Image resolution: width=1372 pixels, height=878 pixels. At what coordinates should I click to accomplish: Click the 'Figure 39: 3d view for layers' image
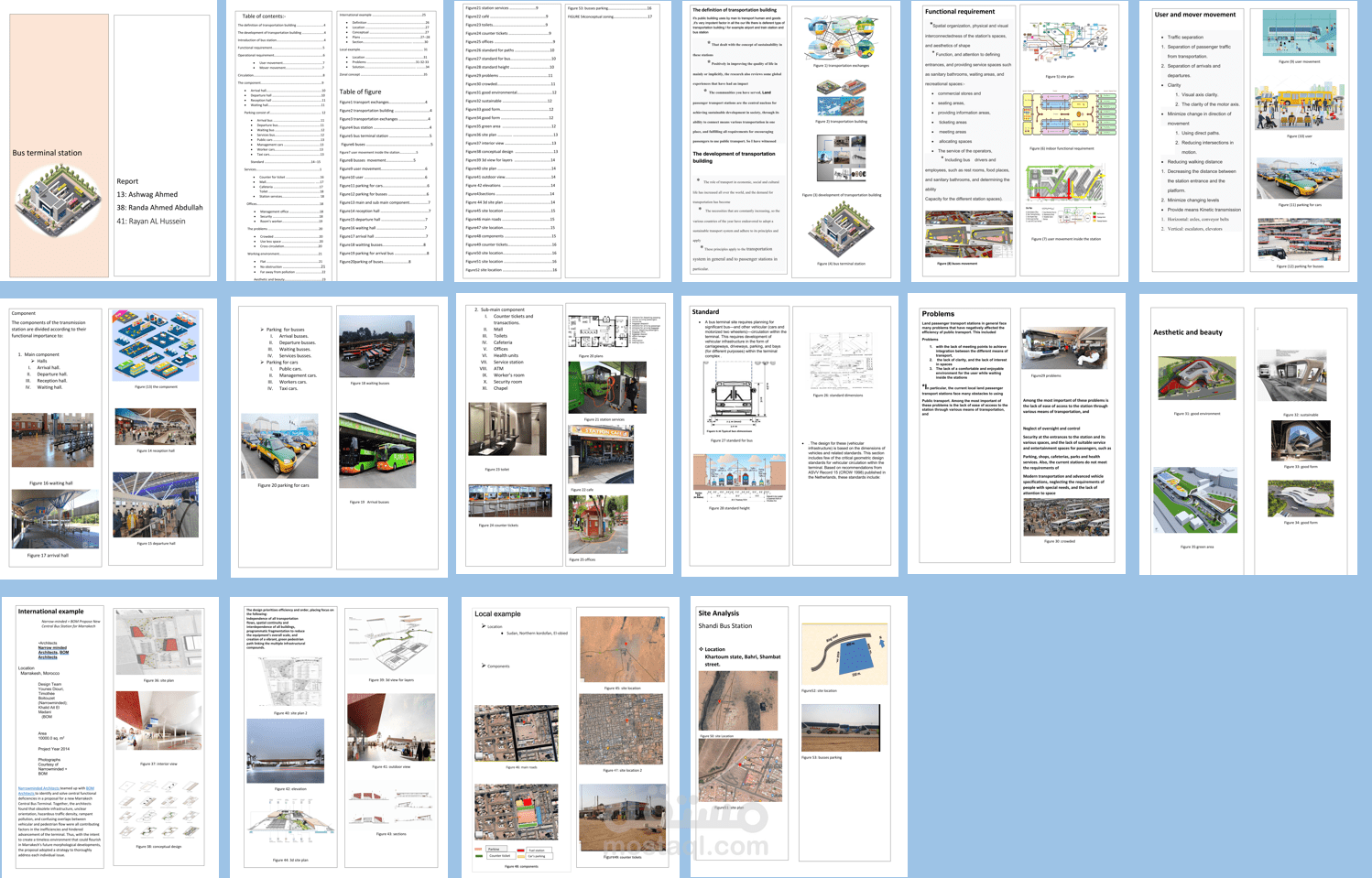click(x=391, y=644)
